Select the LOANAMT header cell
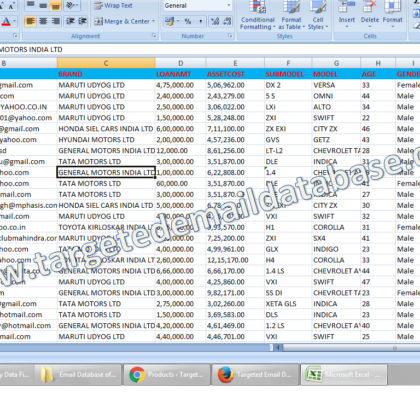Viewport: 420px width, 420px height. click(180, 74)
